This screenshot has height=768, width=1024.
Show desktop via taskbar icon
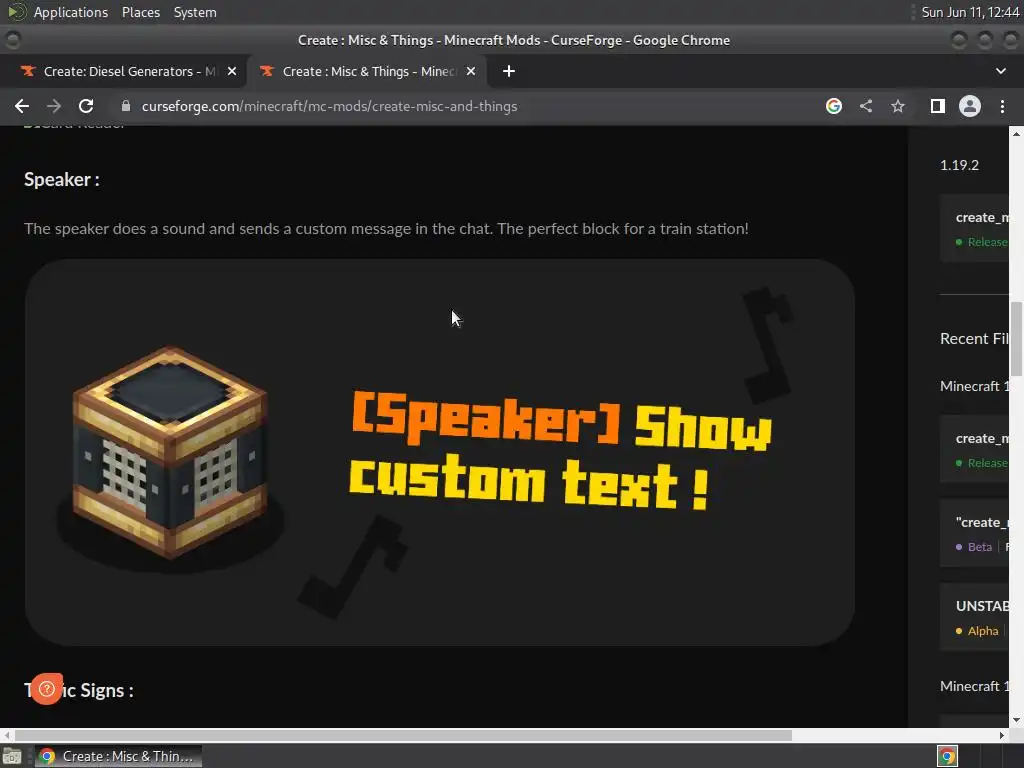[x=12, y=757]
